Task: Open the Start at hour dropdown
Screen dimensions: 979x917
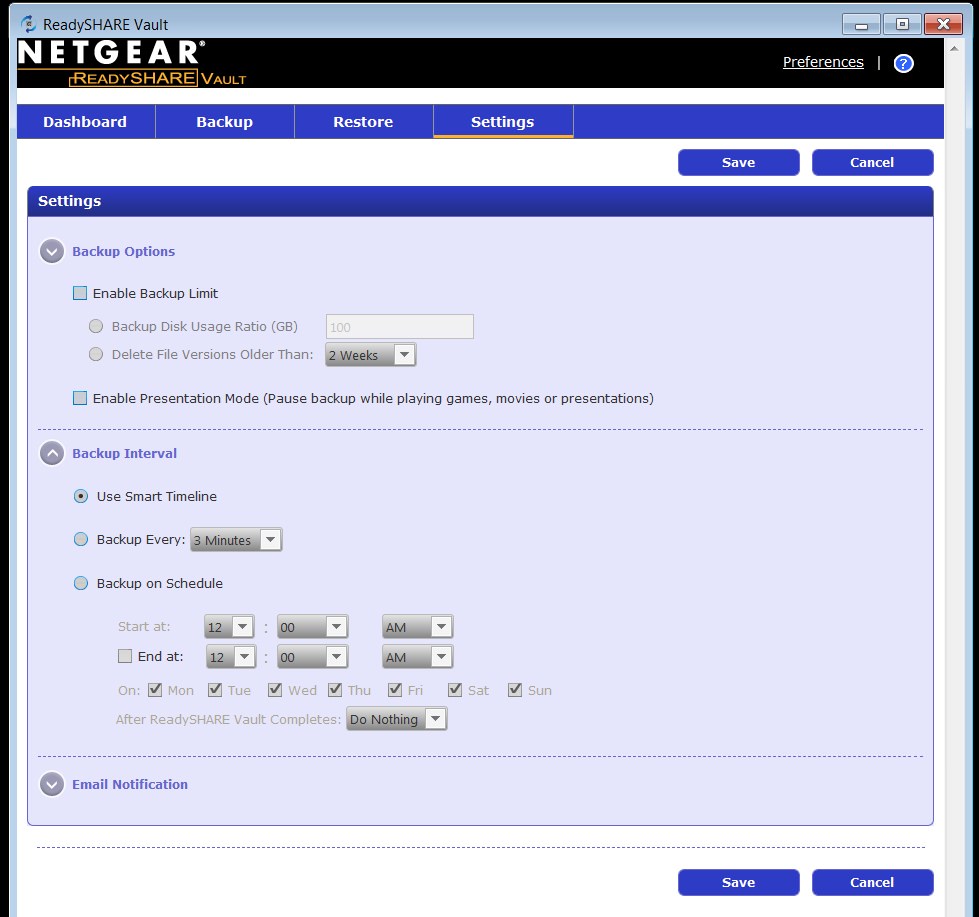Action: [229, 627]
